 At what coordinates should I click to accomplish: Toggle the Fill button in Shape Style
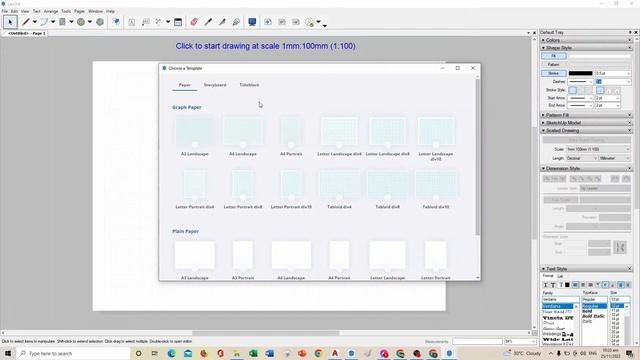point(553,56)
